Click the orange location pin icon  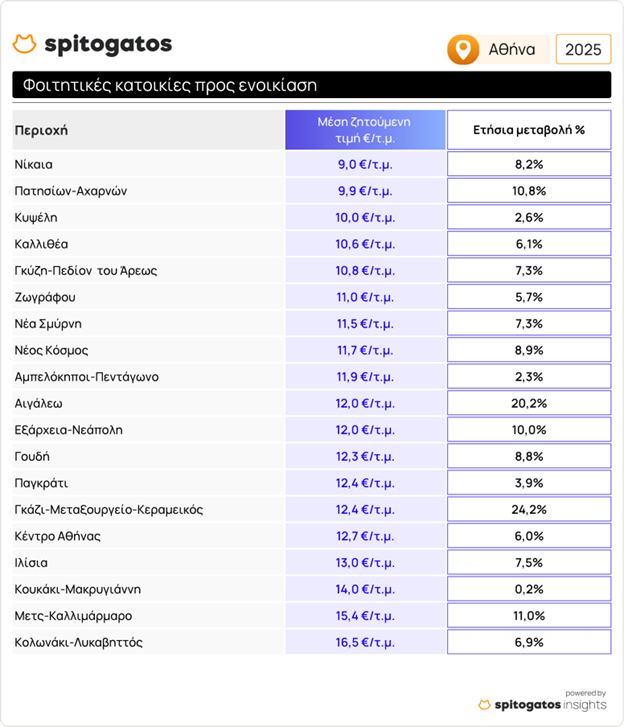461,49
